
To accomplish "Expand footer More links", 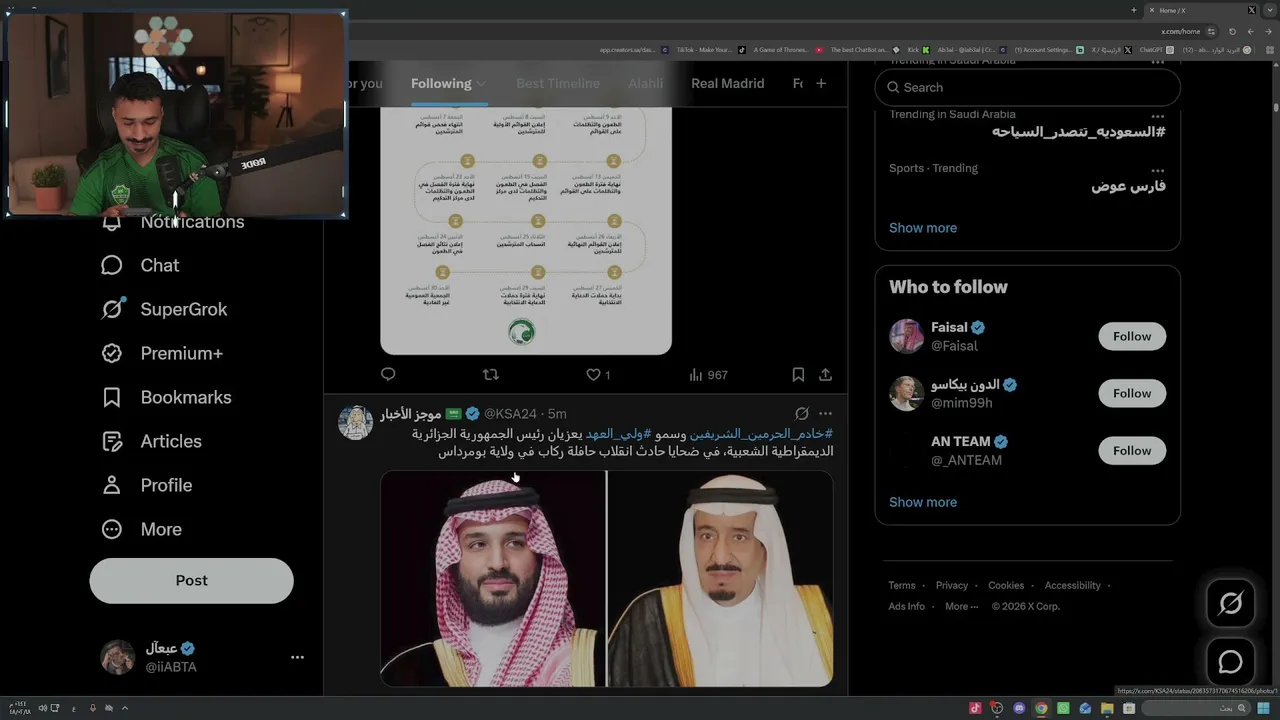I will pyautogui.click(x=961, y=606).
